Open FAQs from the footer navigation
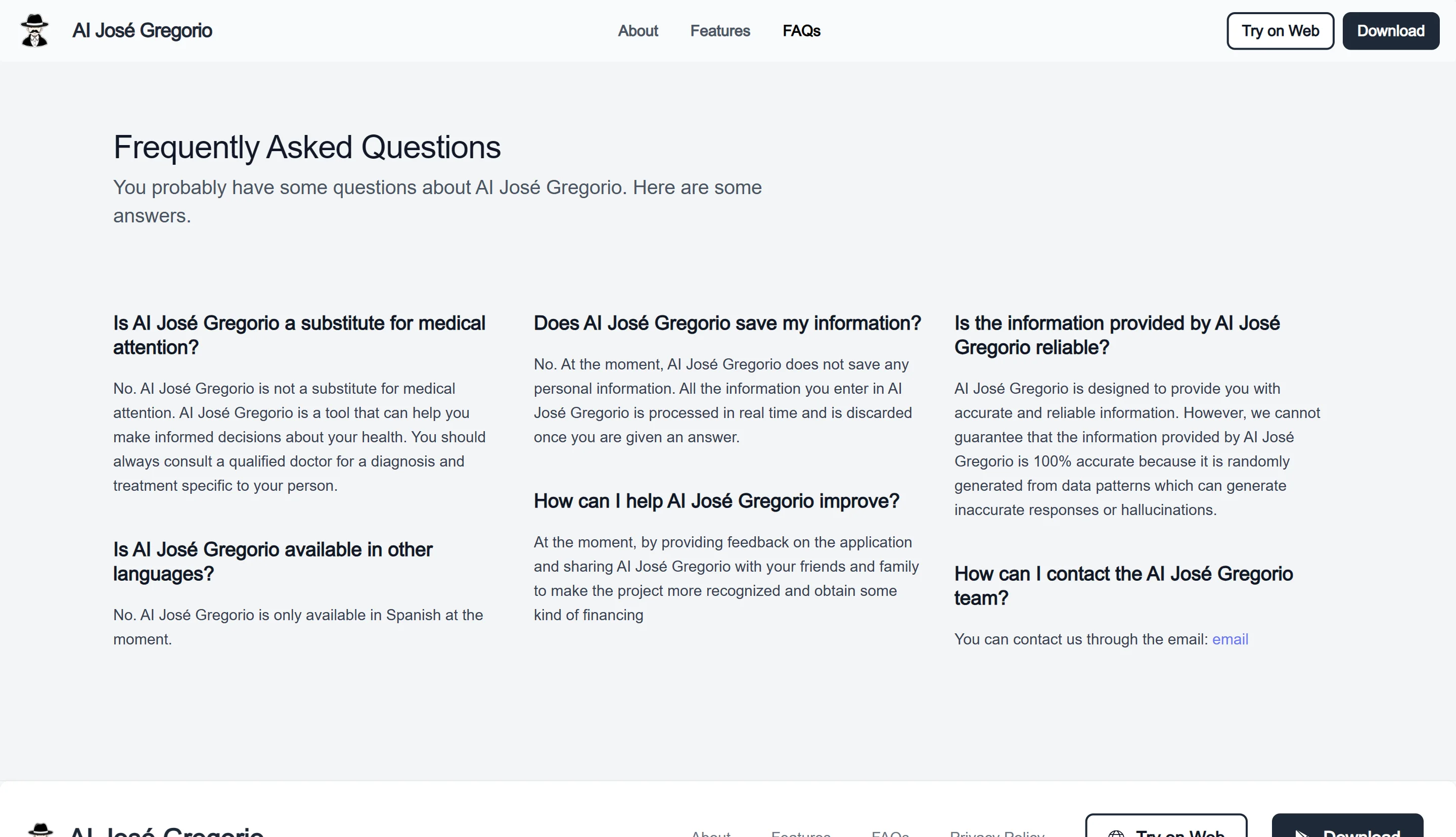Viewport: 1456px width, 837px height. coord(890,833)
